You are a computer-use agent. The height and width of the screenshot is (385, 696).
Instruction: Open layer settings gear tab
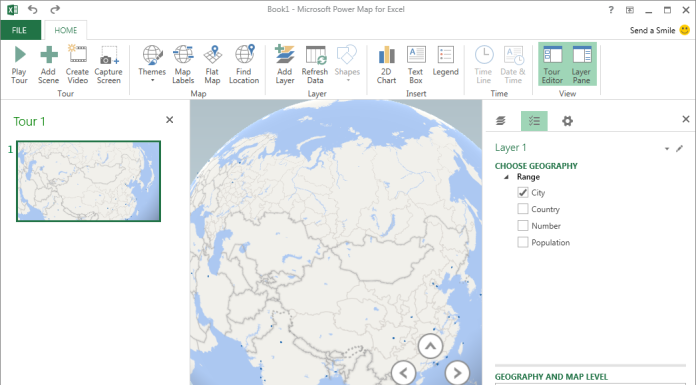(567, 121)
